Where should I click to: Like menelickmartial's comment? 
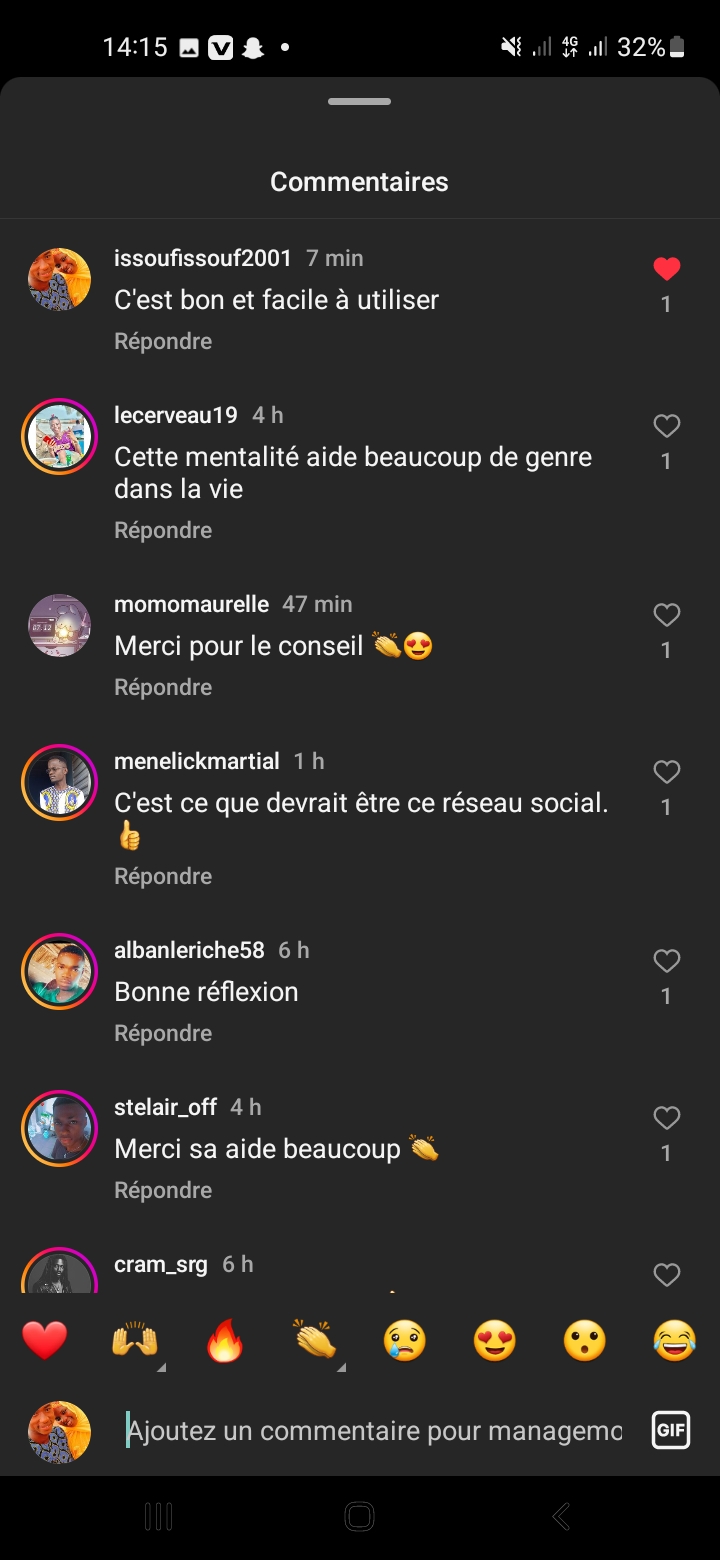tap(666, 773)
